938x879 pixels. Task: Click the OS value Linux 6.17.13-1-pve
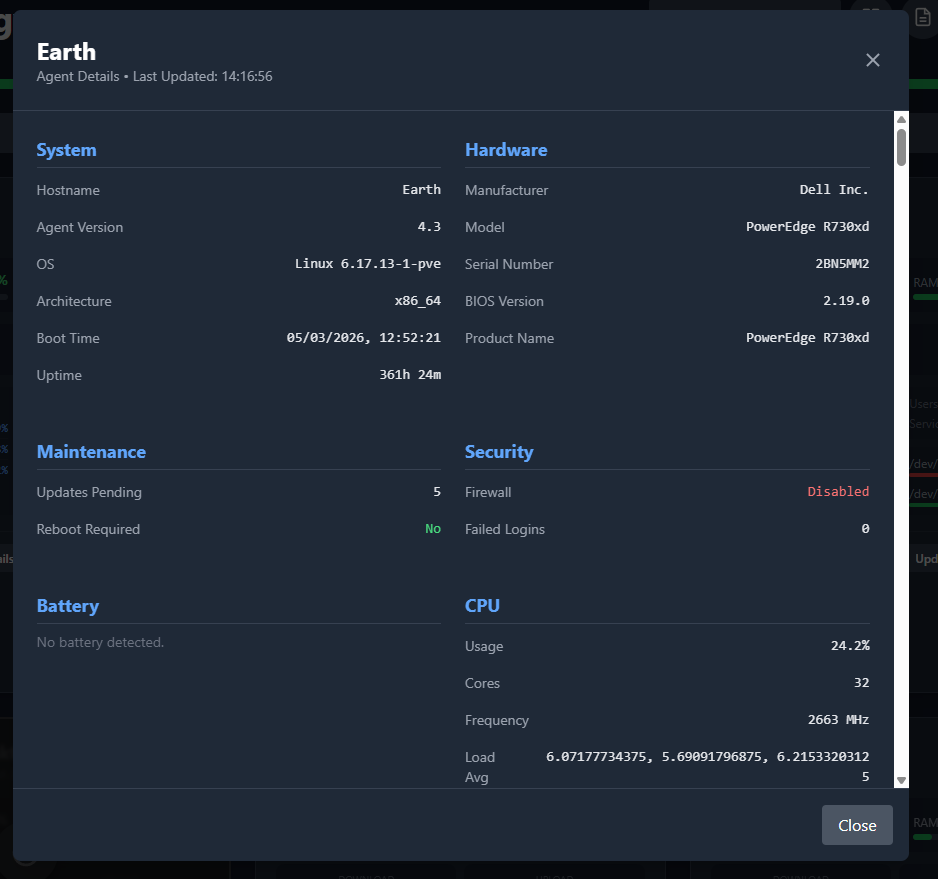pyautogui.click(x=367, y=264)
